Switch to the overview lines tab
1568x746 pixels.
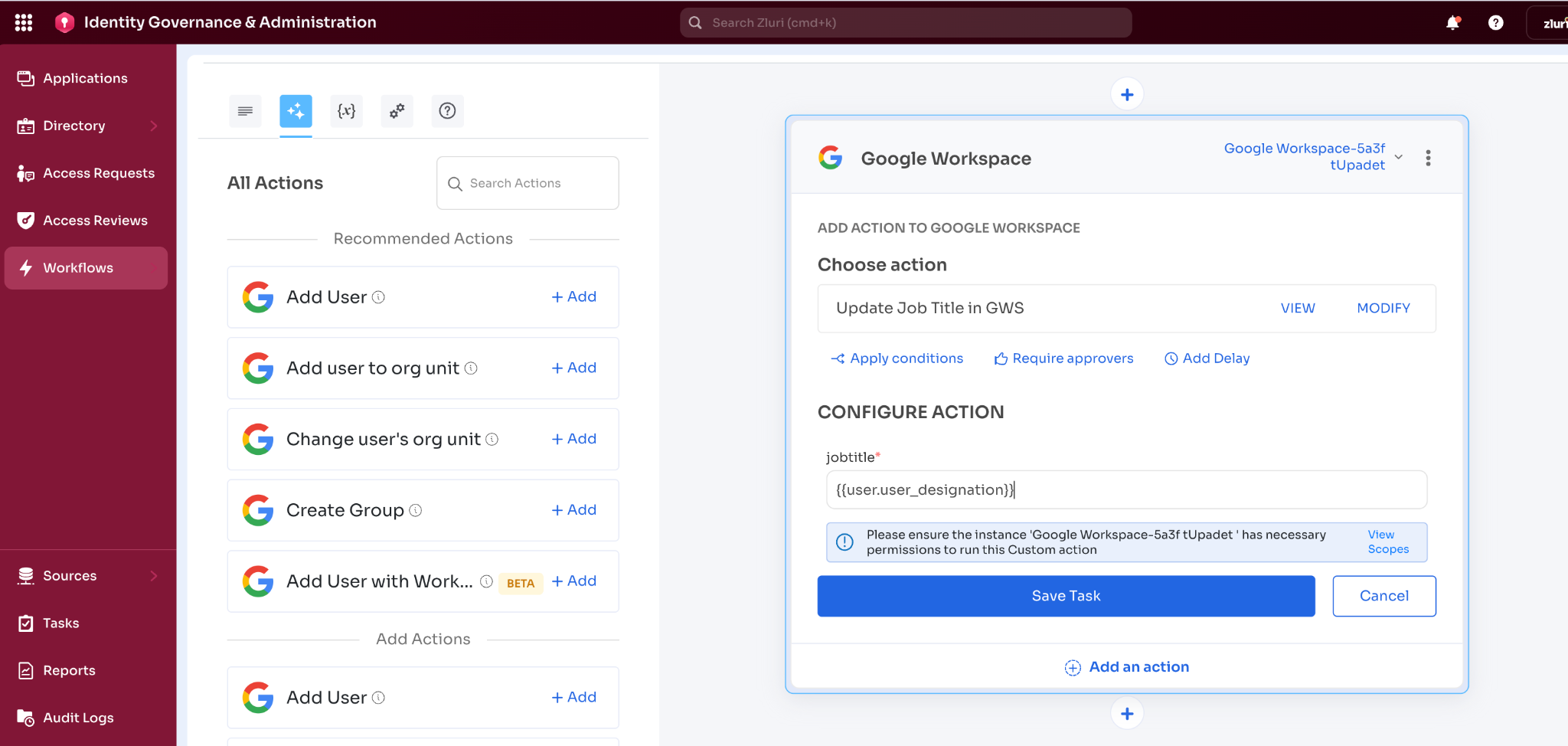coord(245,111)
